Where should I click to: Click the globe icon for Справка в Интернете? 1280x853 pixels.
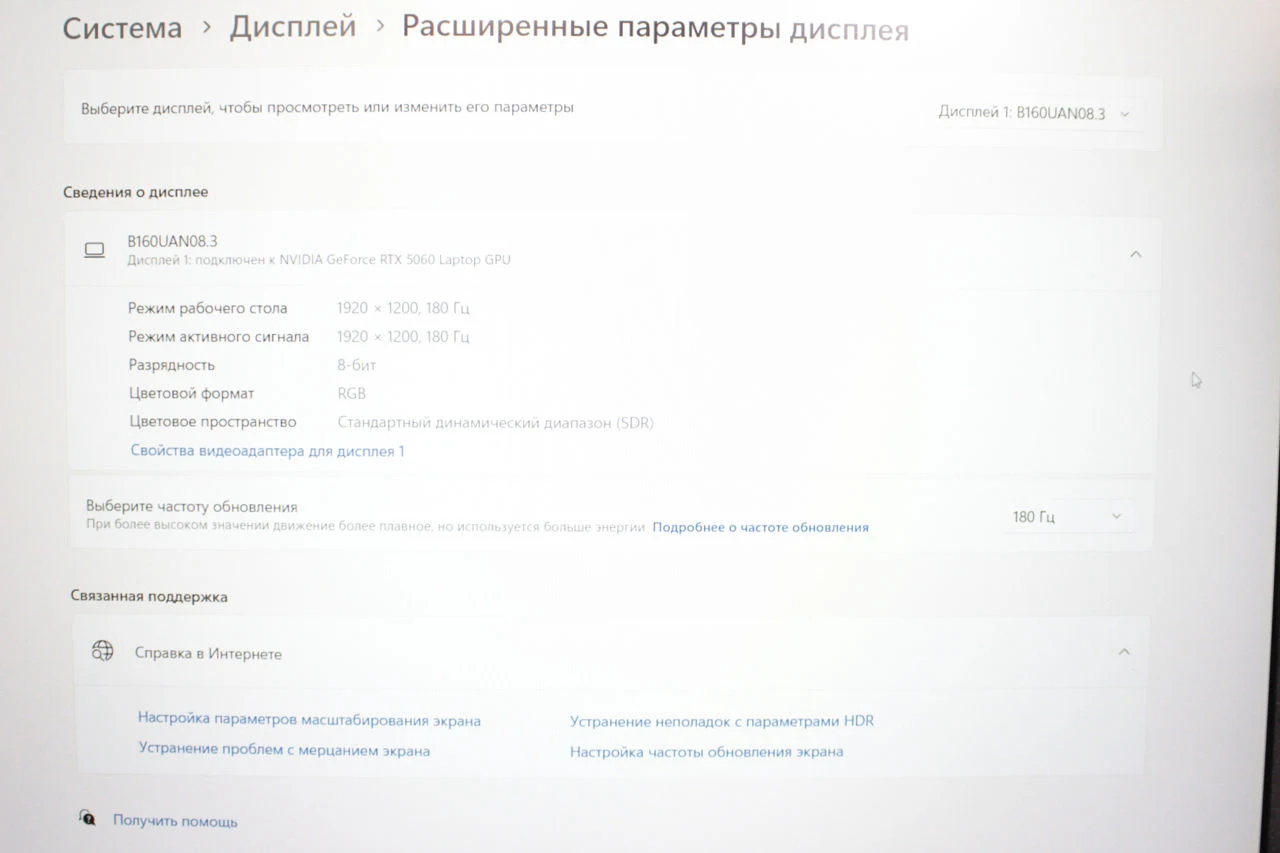click(x=102, y=652)
